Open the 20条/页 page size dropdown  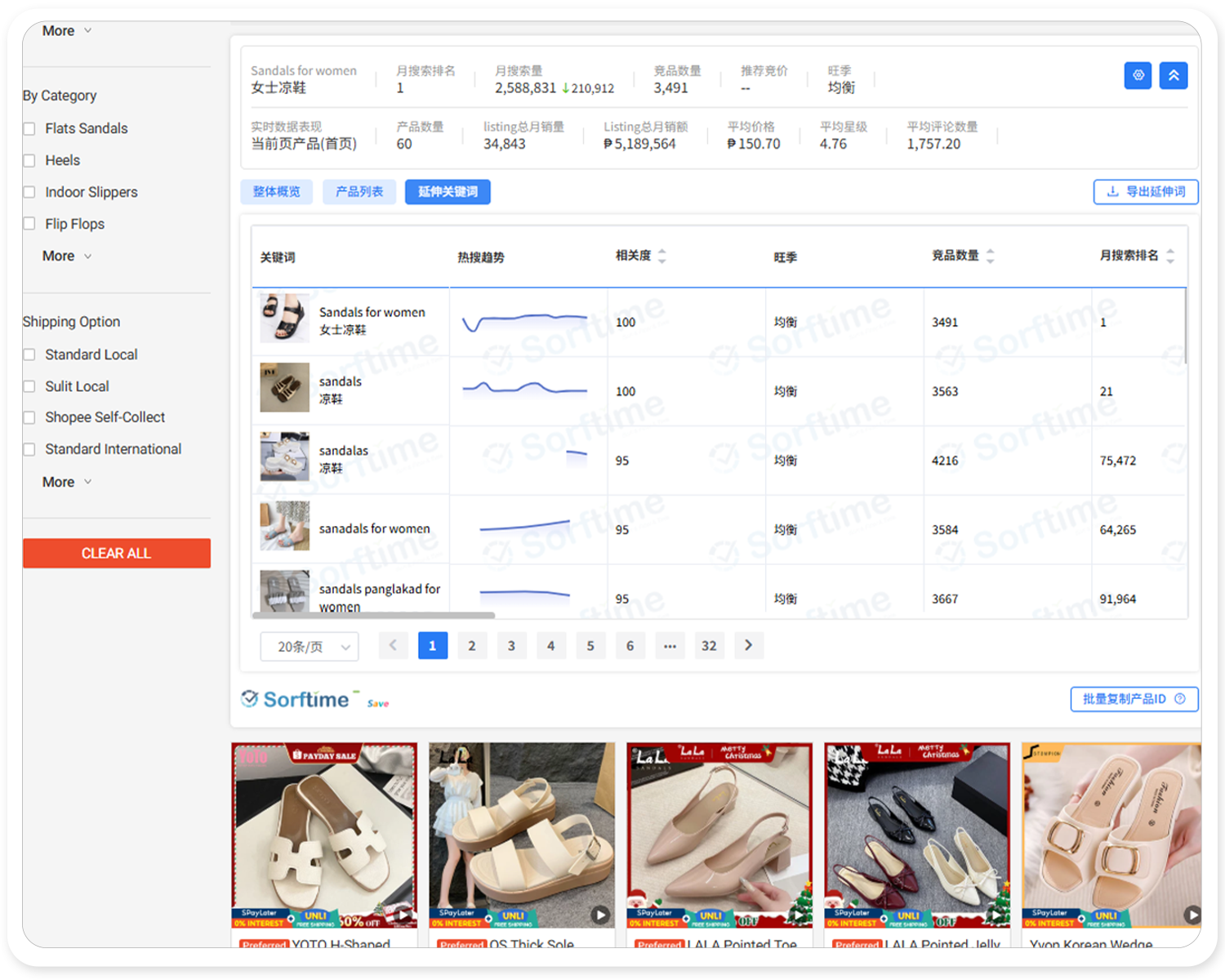click(309, 646)
